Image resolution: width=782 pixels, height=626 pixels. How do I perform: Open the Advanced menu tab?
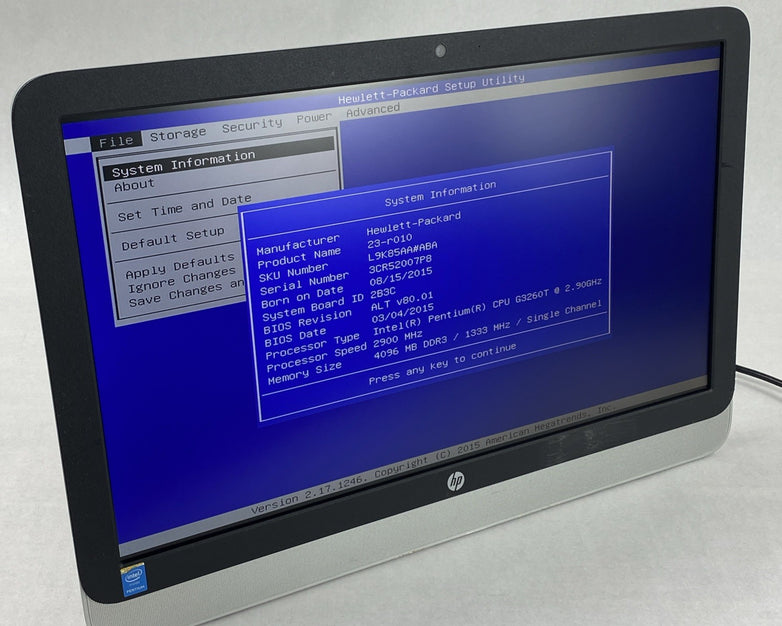coord(373,110)
